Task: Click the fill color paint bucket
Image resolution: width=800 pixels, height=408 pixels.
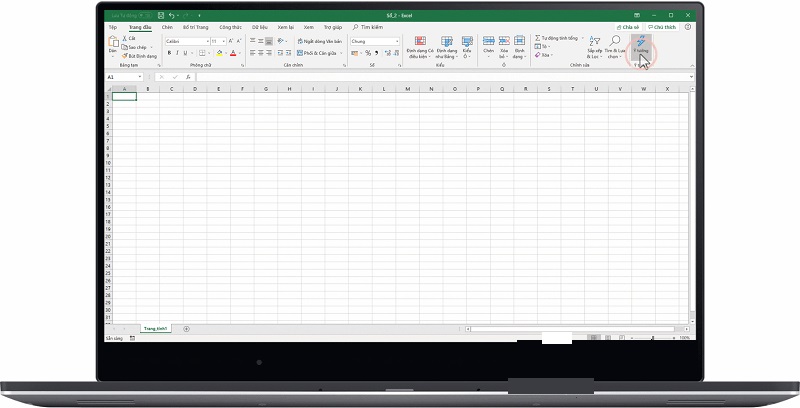Action: (220, 53)
